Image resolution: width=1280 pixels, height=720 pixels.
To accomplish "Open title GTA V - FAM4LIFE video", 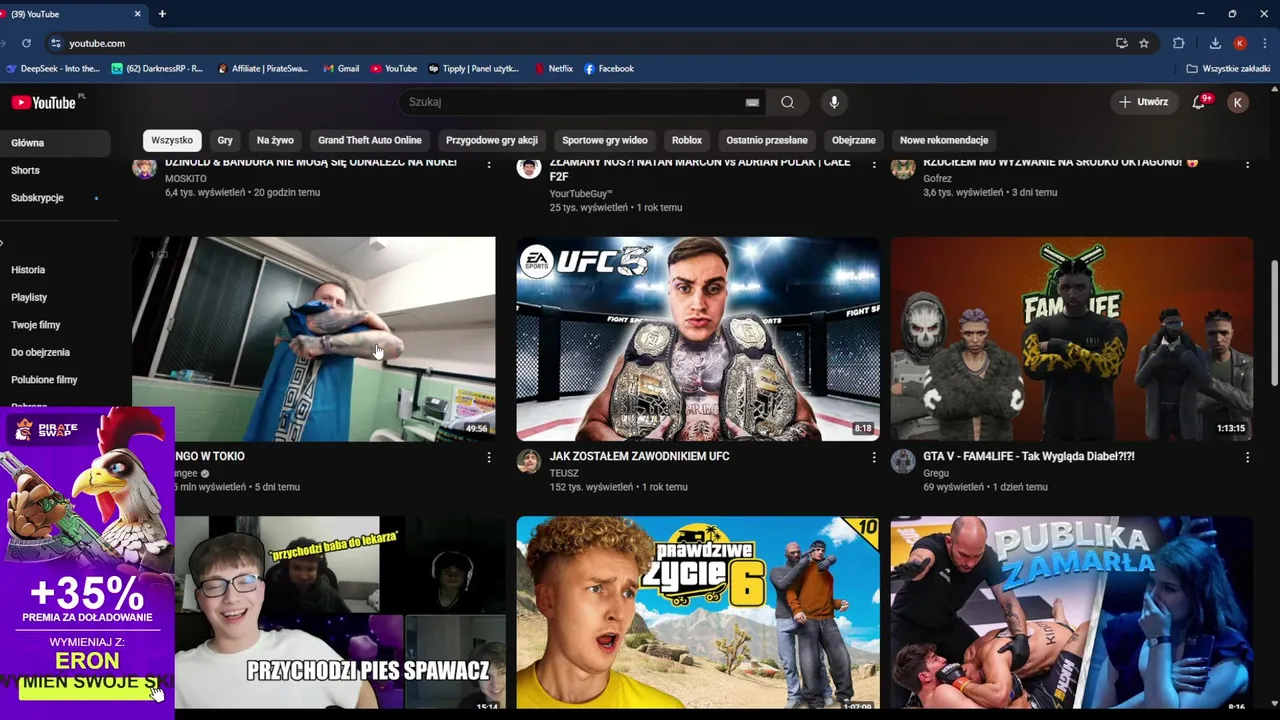I will [1029, 456].
